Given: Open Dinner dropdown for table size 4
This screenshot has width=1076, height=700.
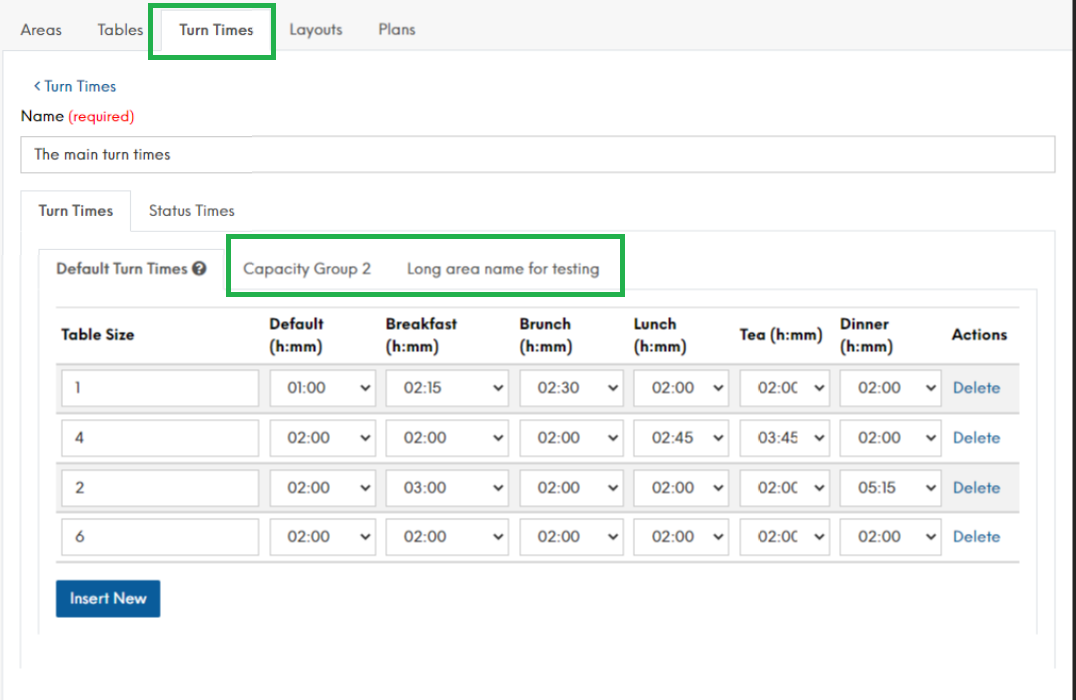Looking at the screenshot, I should 890,438.
